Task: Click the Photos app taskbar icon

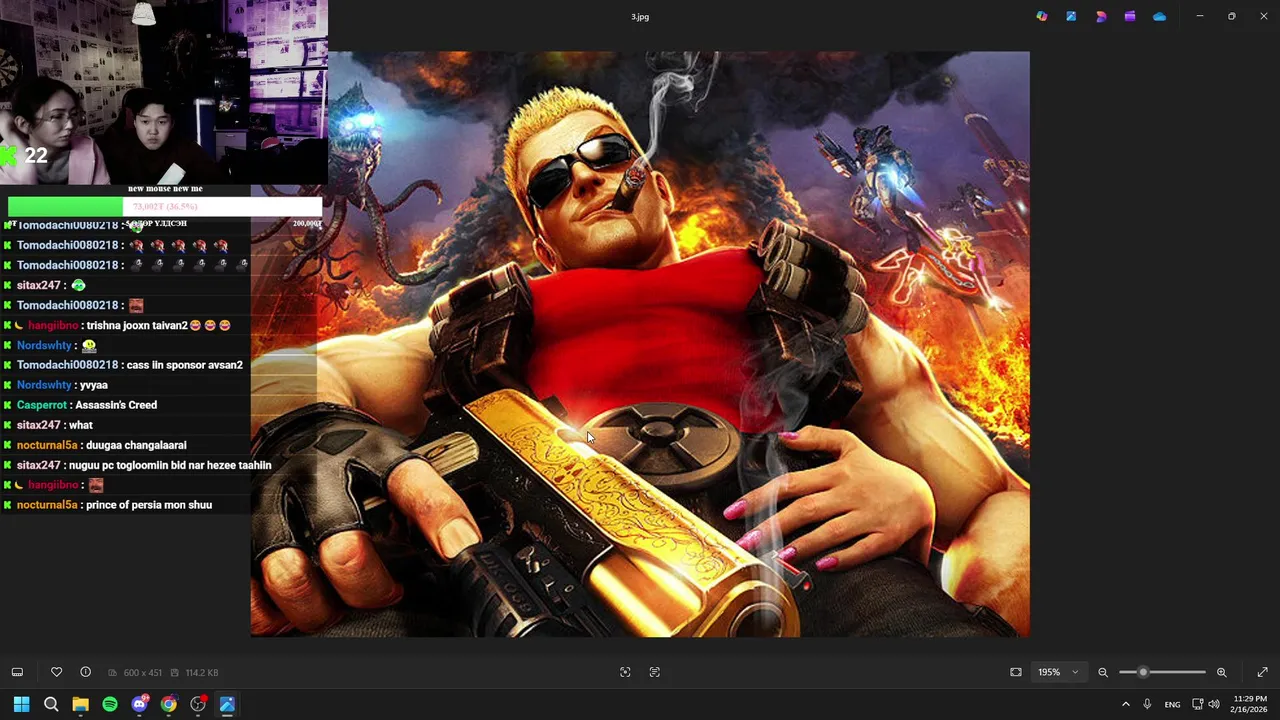Action: (x=227, y=704)
